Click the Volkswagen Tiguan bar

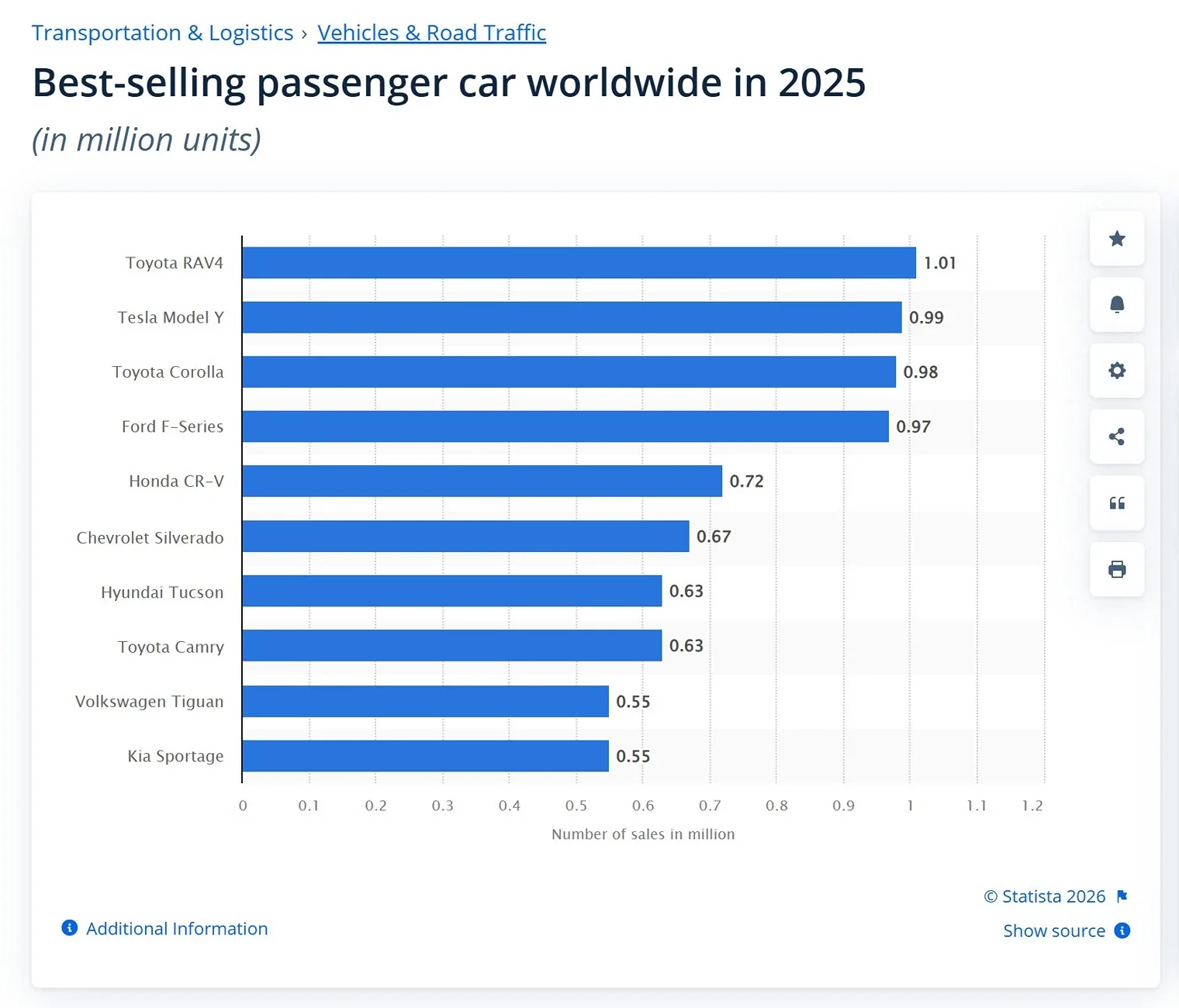tap(425, 701)
